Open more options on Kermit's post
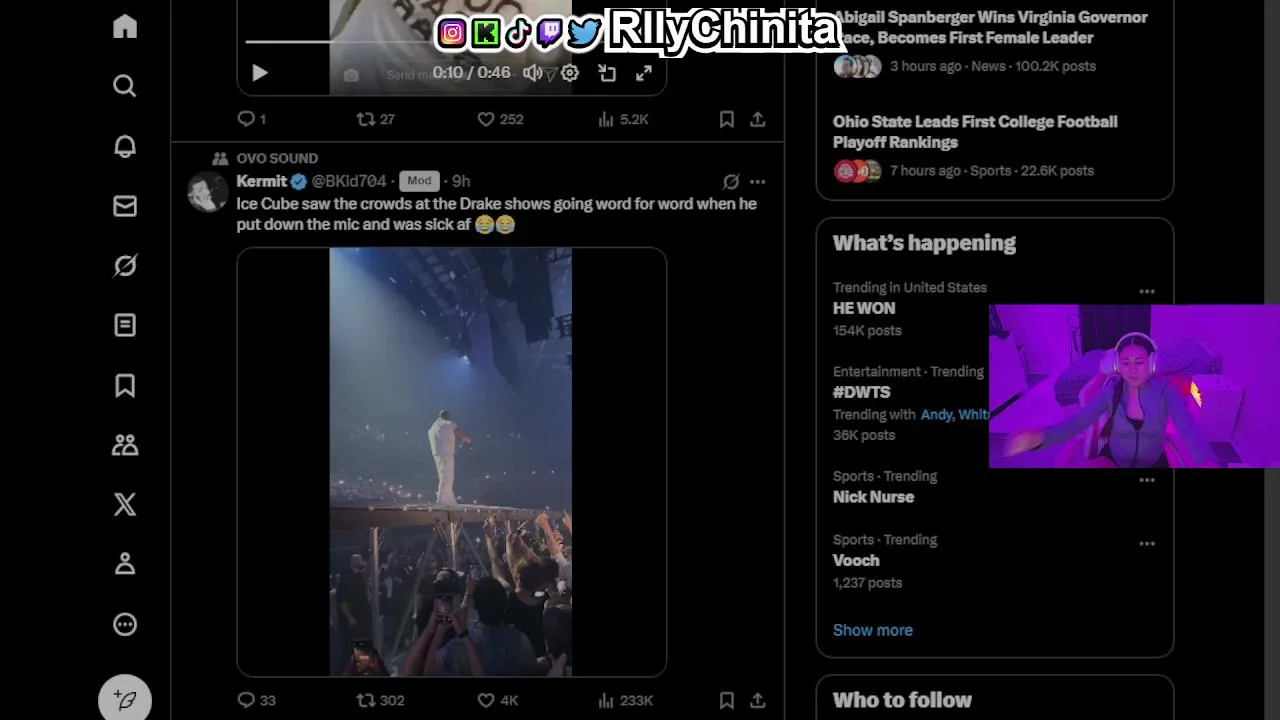1280x720 pixels. pos(757,182)
